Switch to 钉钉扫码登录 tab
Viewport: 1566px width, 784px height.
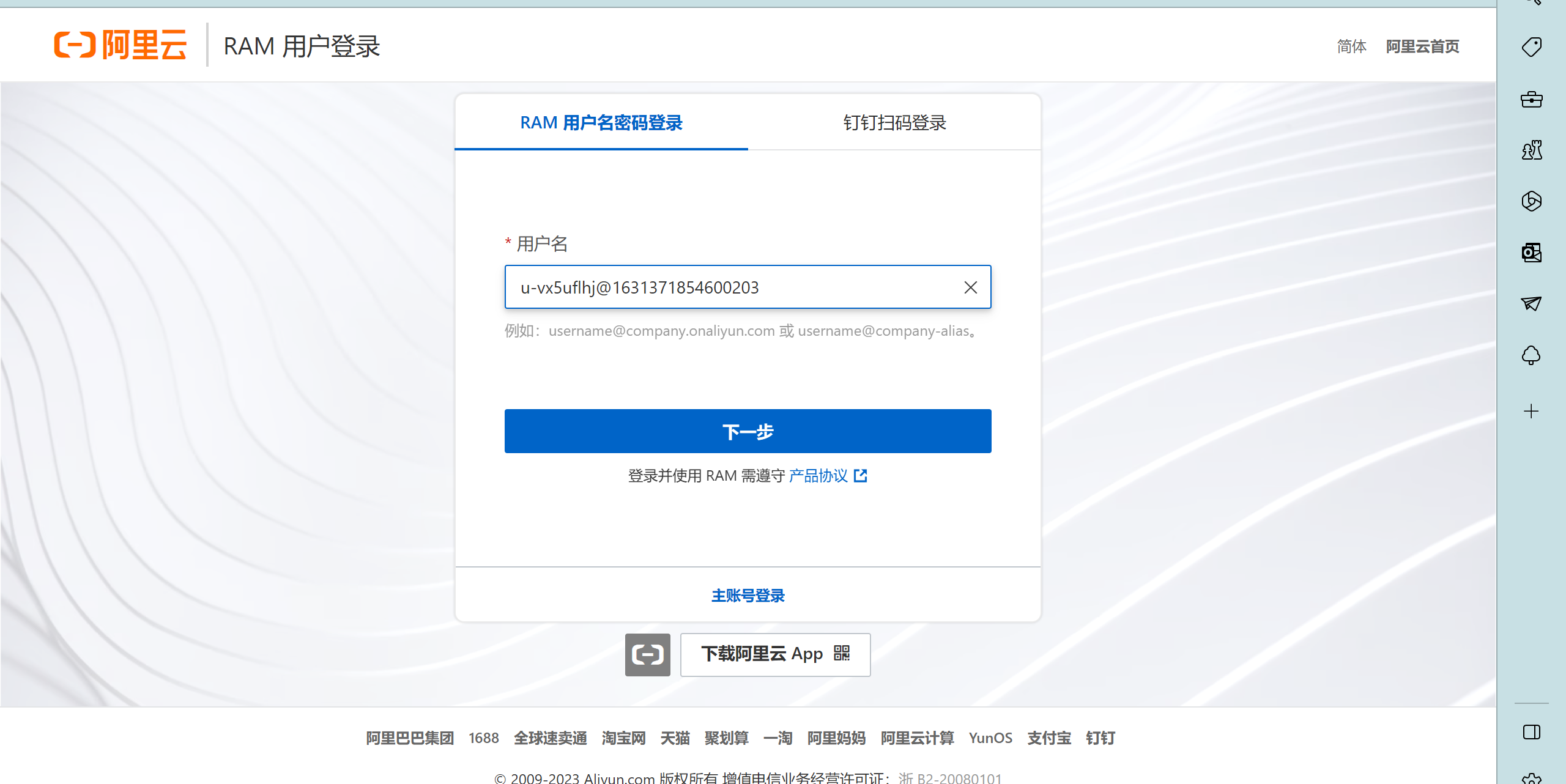(894, 123)
